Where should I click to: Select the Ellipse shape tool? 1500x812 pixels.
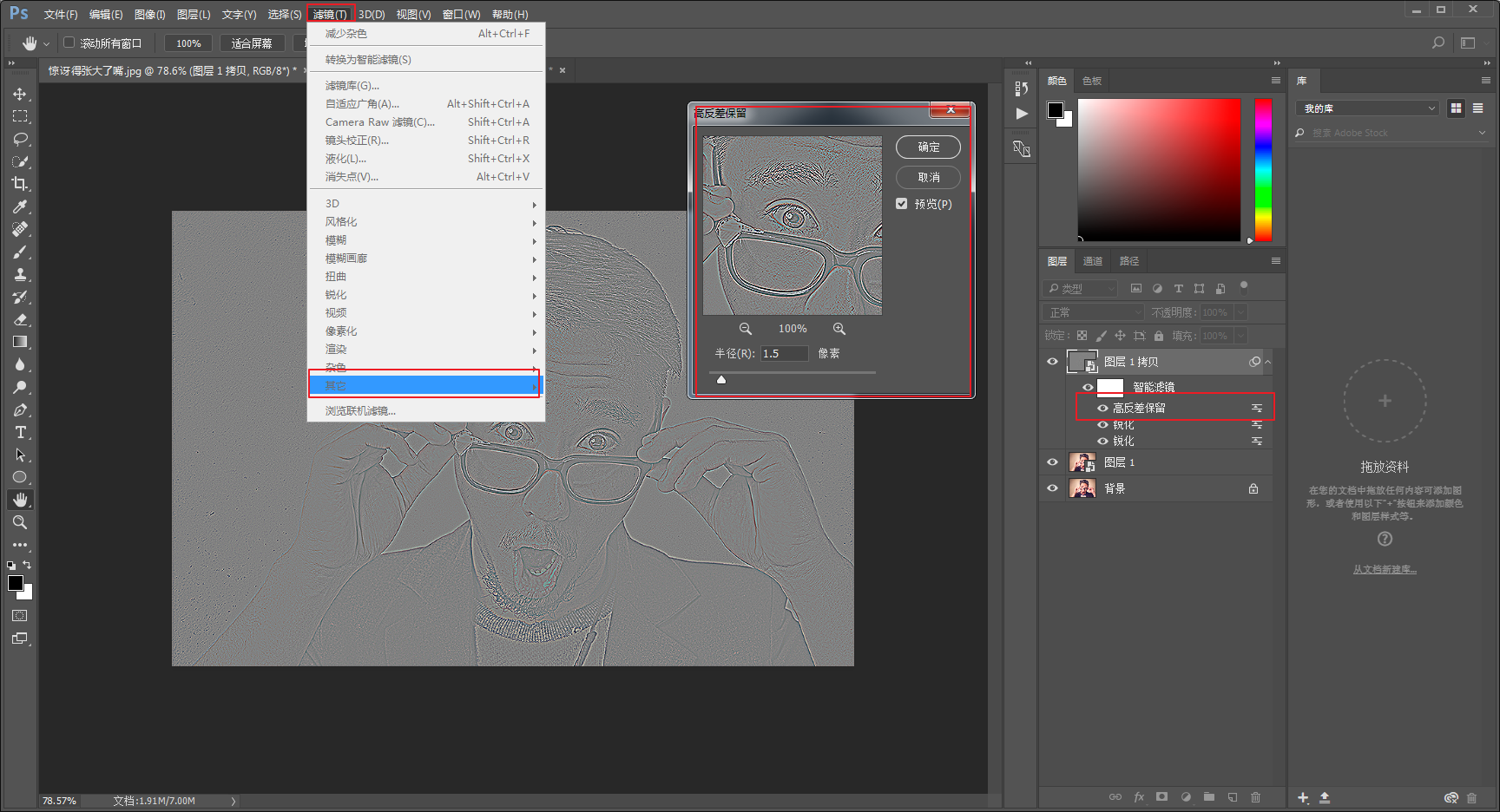19,477
